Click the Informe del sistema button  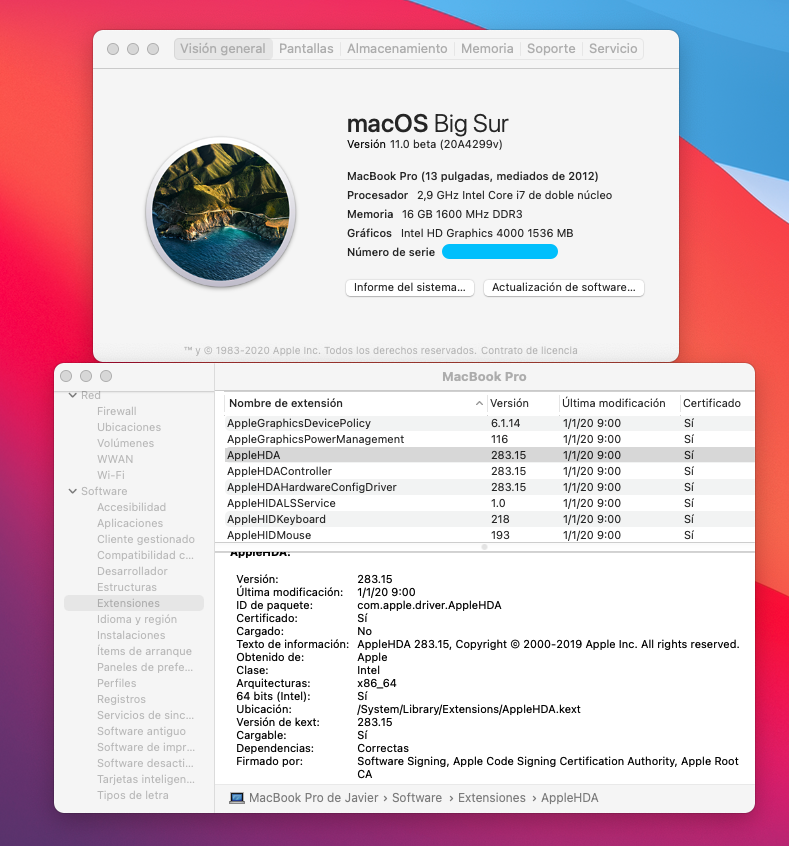[410, 288]
